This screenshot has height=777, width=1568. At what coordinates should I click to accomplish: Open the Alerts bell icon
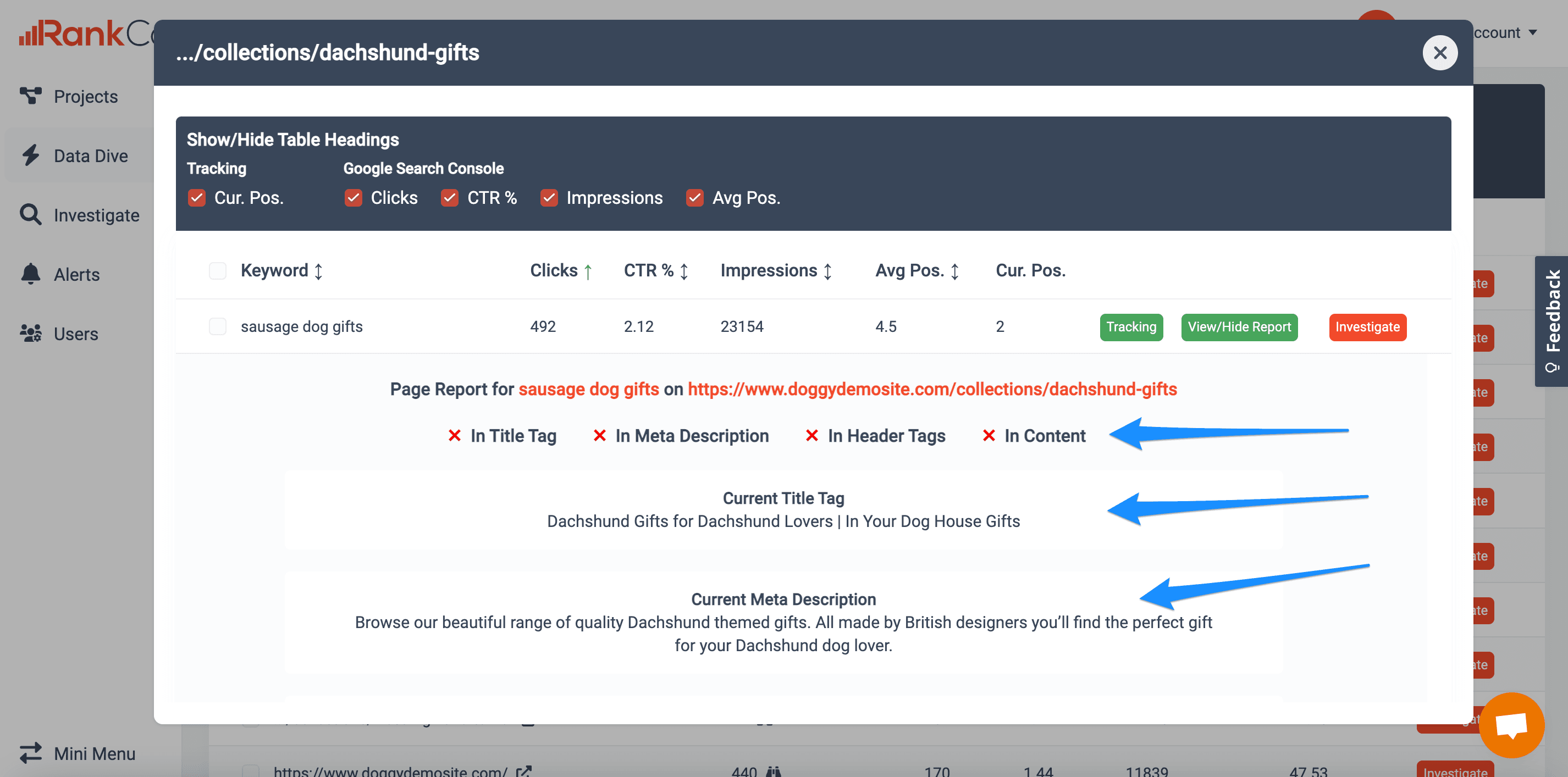click(x=30, y=274)
